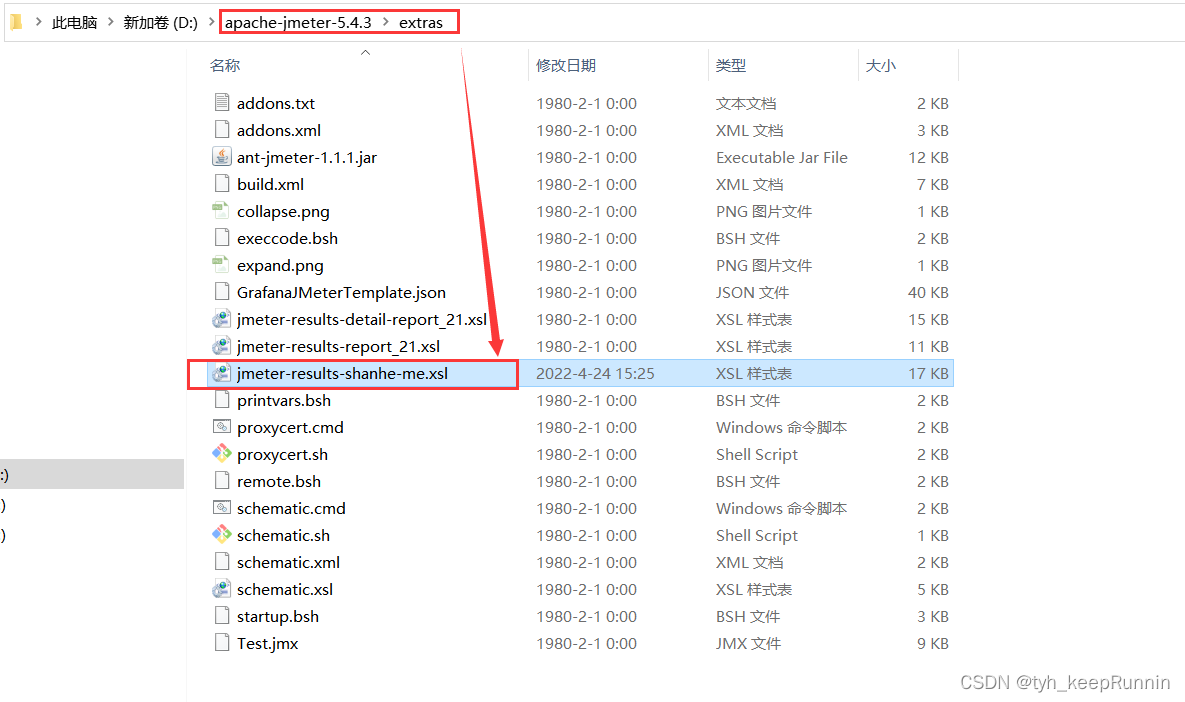Expand chevron after apache-jmeter-5.4.3 in breadcrumb
The image size is (1185, 702).
pyautogui.click(x=385, y=22)
